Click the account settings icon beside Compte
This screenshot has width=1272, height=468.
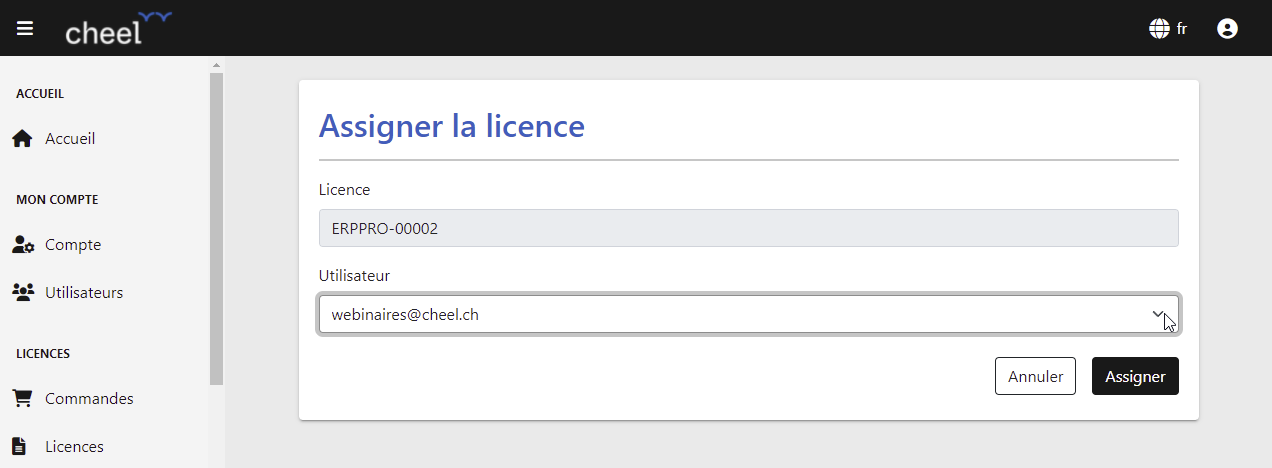(x=23, y=245)
